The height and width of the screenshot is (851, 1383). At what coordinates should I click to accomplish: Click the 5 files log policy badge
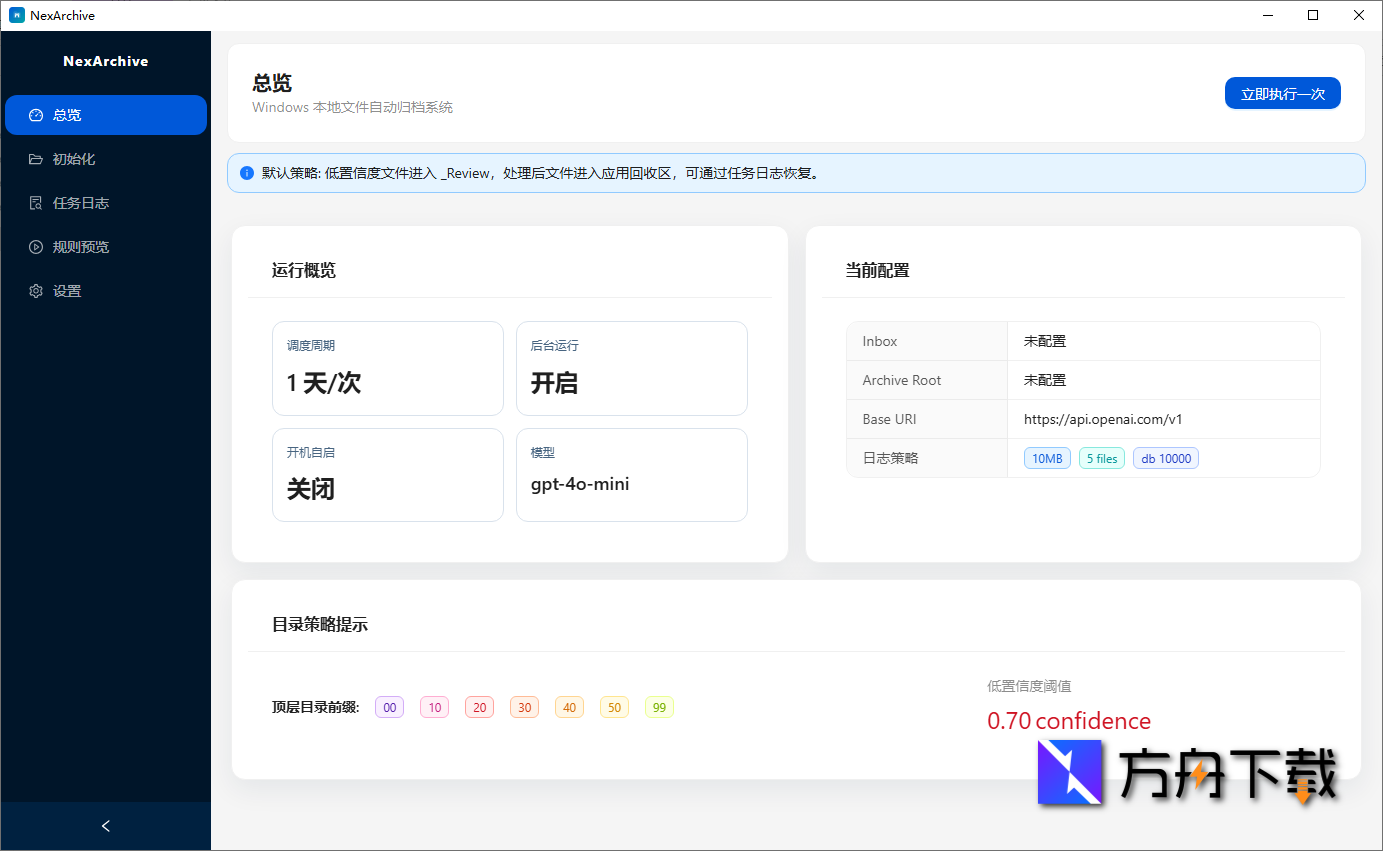tap(1101, 458)
